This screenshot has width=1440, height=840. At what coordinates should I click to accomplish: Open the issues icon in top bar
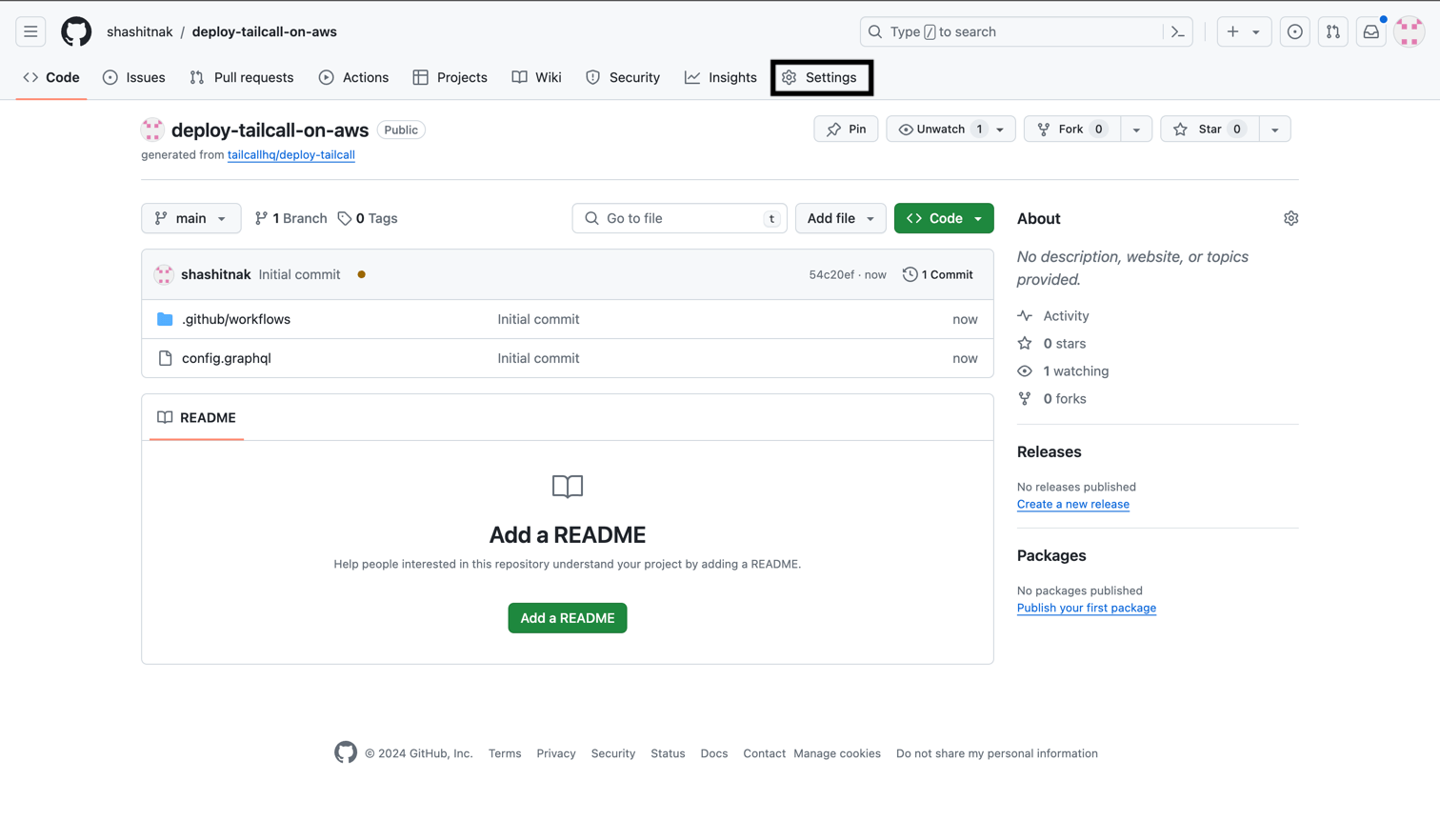tap(1294, 31)
